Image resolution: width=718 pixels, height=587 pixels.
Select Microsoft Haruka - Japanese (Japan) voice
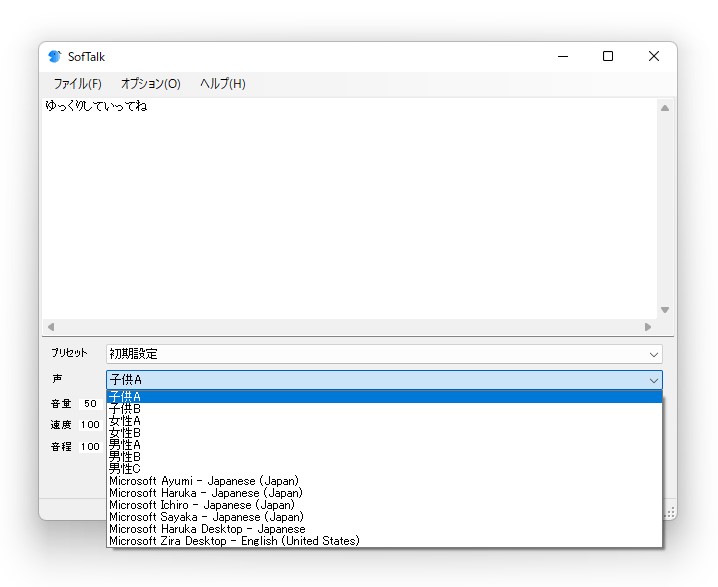[x=384, y=493]
